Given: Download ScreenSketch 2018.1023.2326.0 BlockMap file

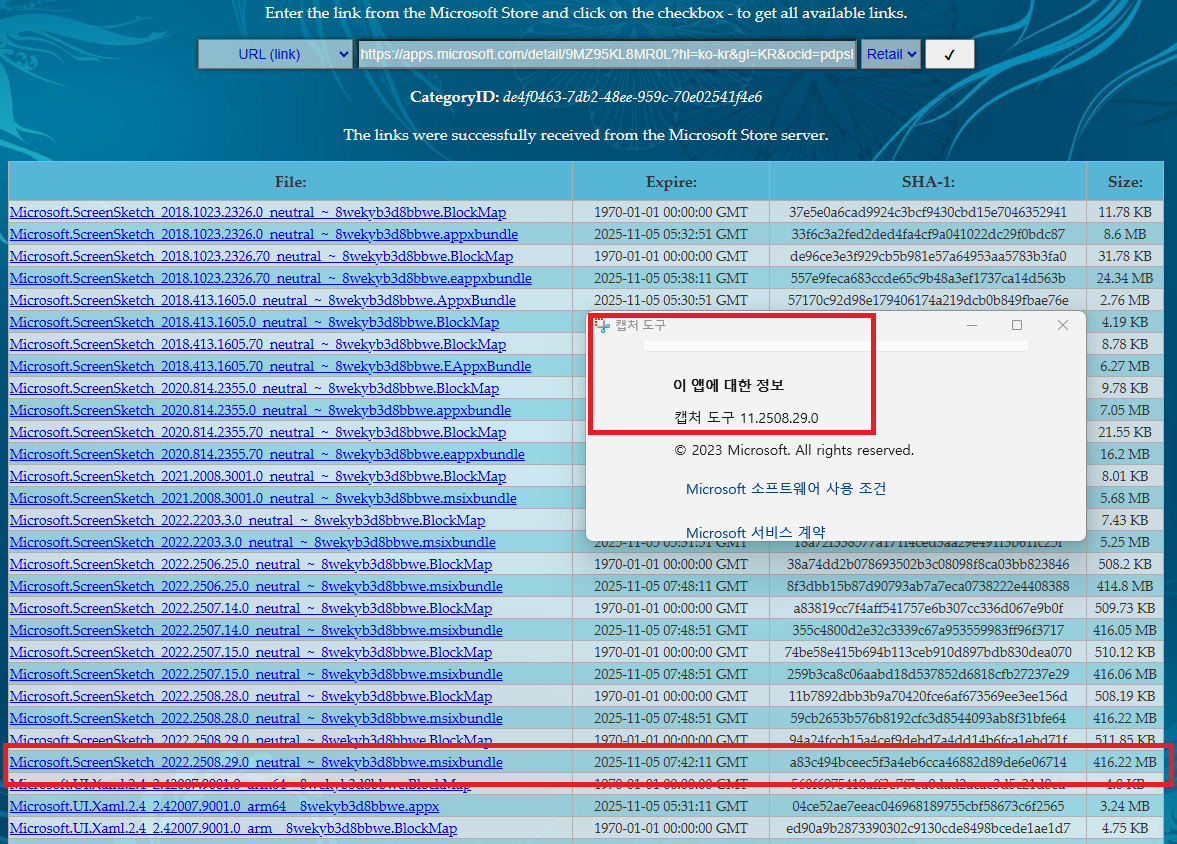Looking at the screenshot, I should pos(257,213).
